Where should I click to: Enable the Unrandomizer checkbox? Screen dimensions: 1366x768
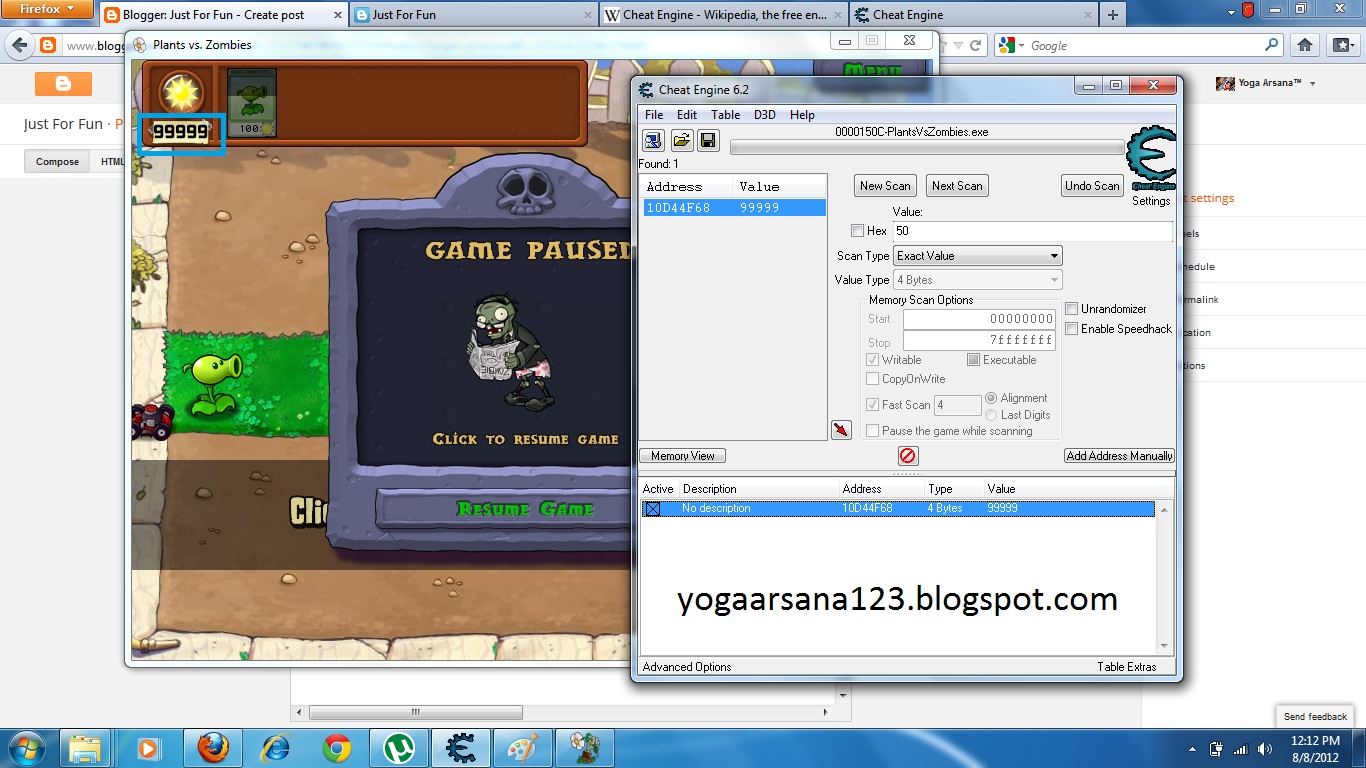pyautogui.click(x=1071, y=309)
